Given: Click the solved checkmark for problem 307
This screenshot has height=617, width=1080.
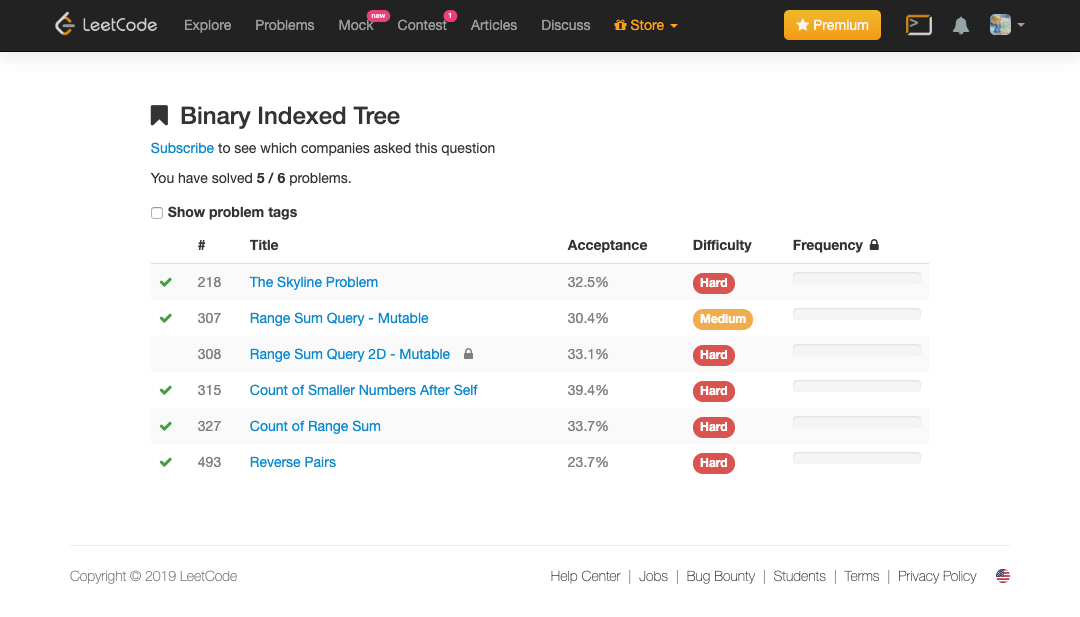Looking at the screenshot, I should 165,318.
